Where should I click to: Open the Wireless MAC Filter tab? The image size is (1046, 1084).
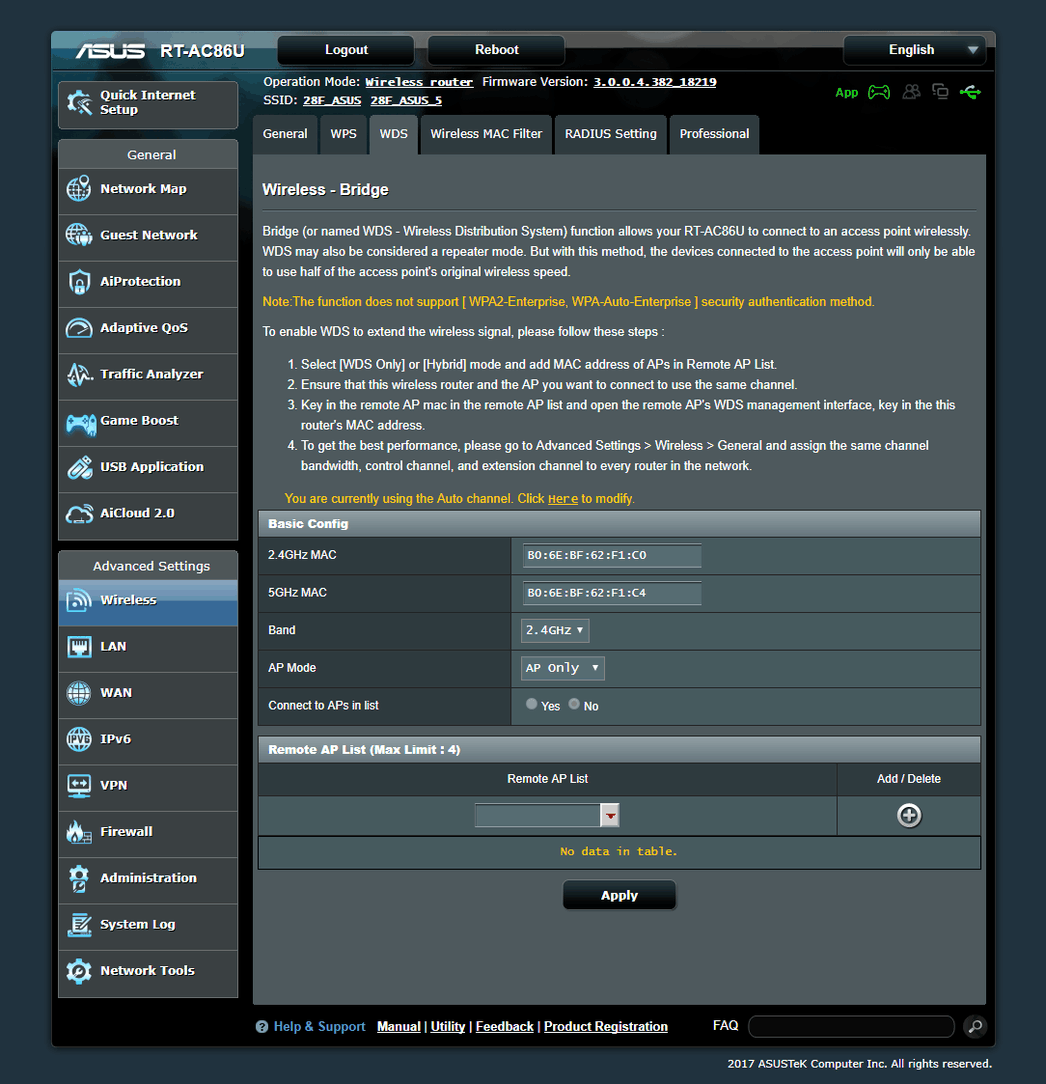(486, 134)
